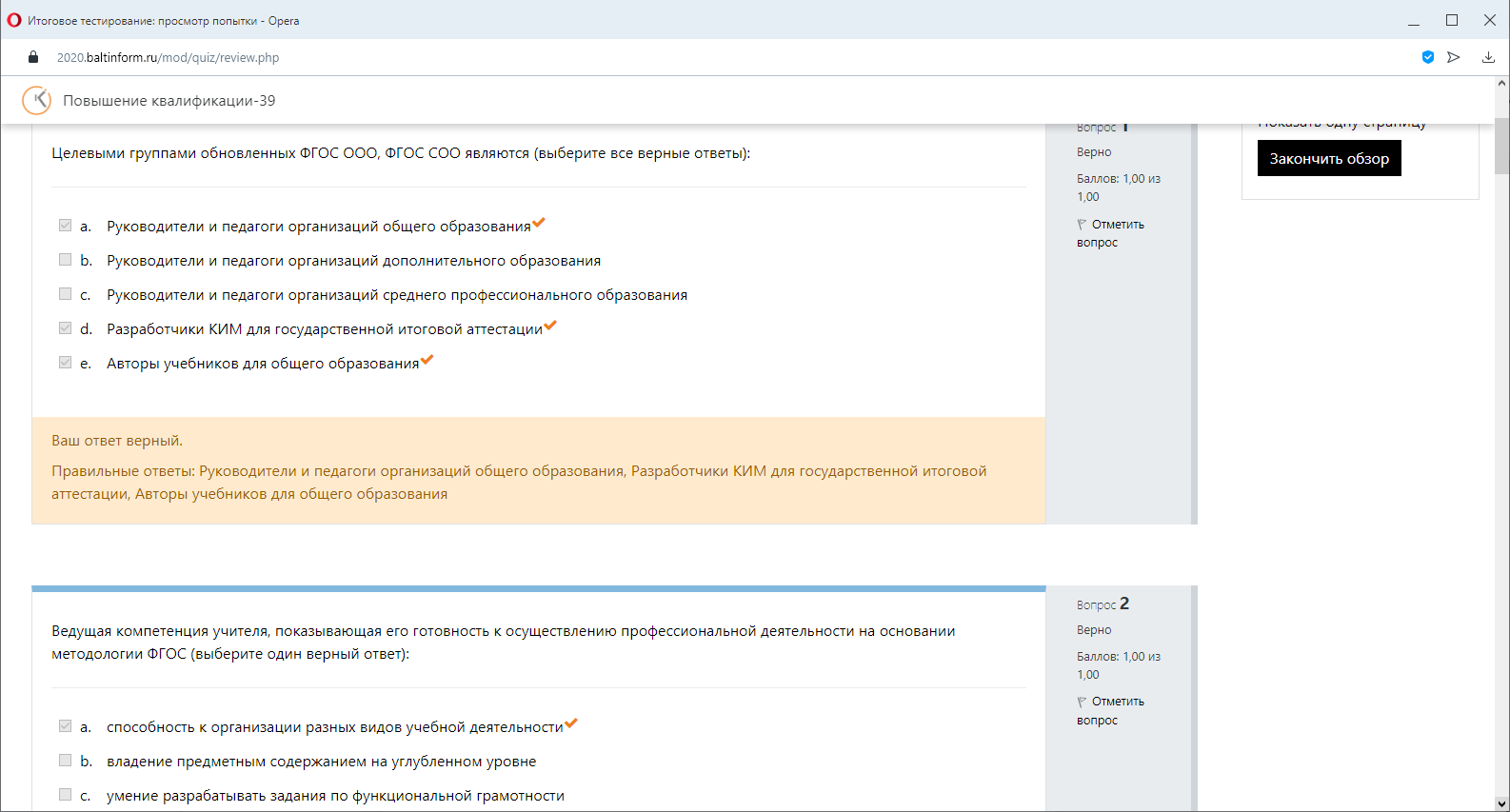1510x812 pixels.
Task: Open the Повышение квалификации-39 course link
Action: 169,100
